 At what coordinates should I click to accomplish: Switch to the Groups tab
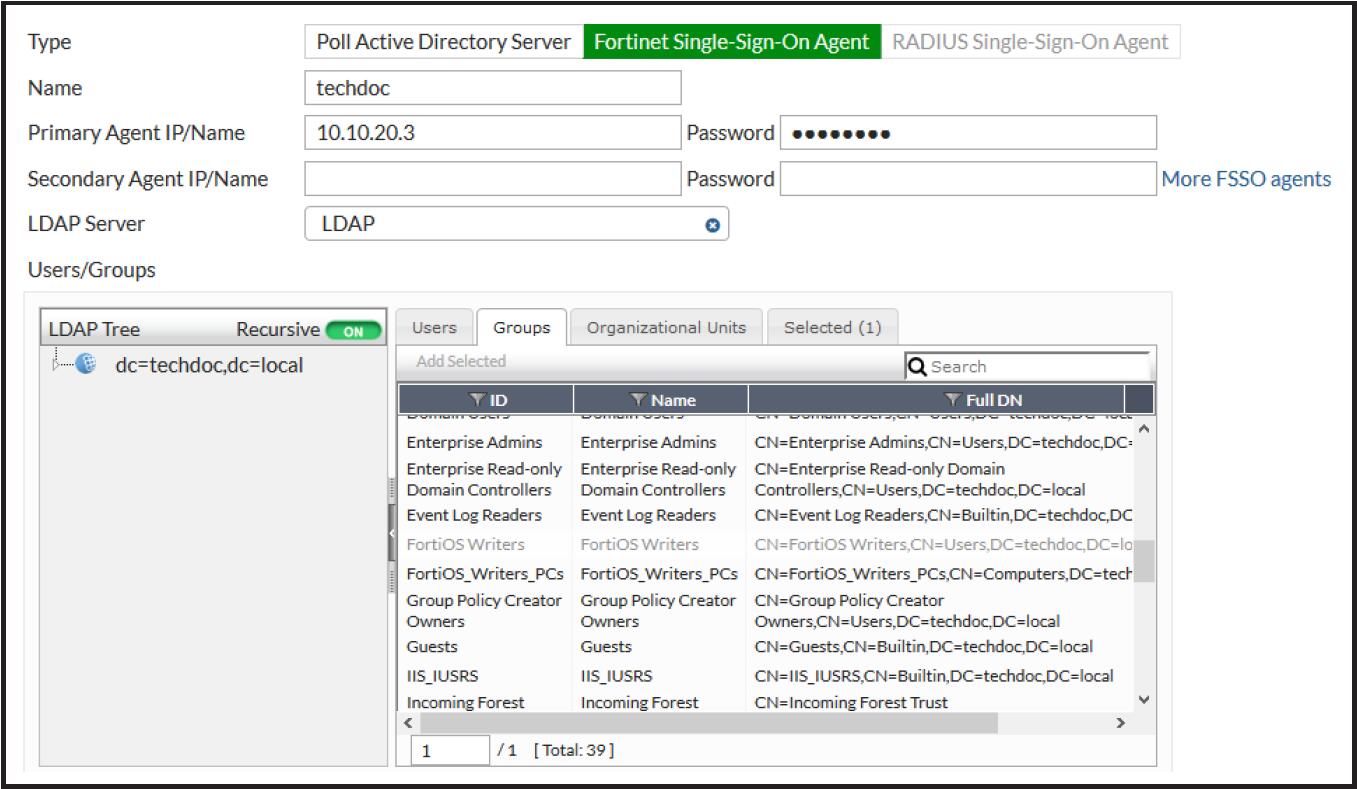click(522, 328)
